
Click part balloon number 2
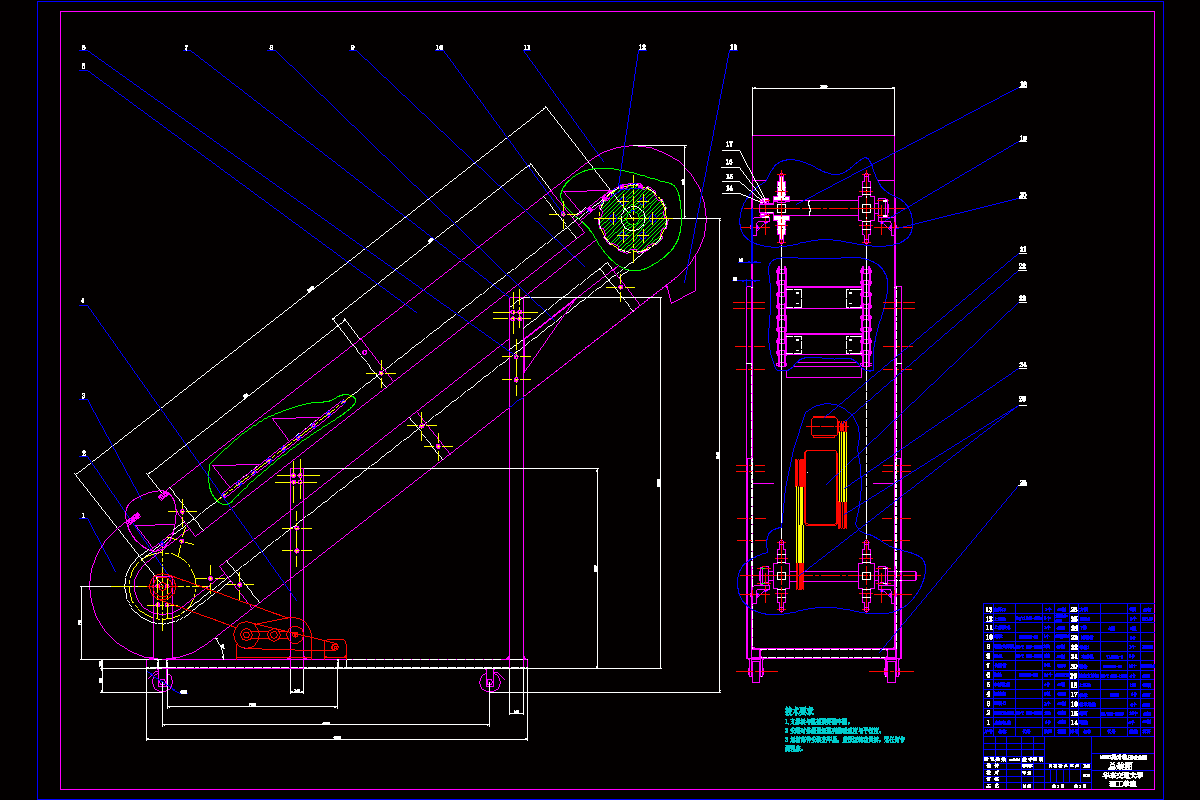[x=84, y=453]
